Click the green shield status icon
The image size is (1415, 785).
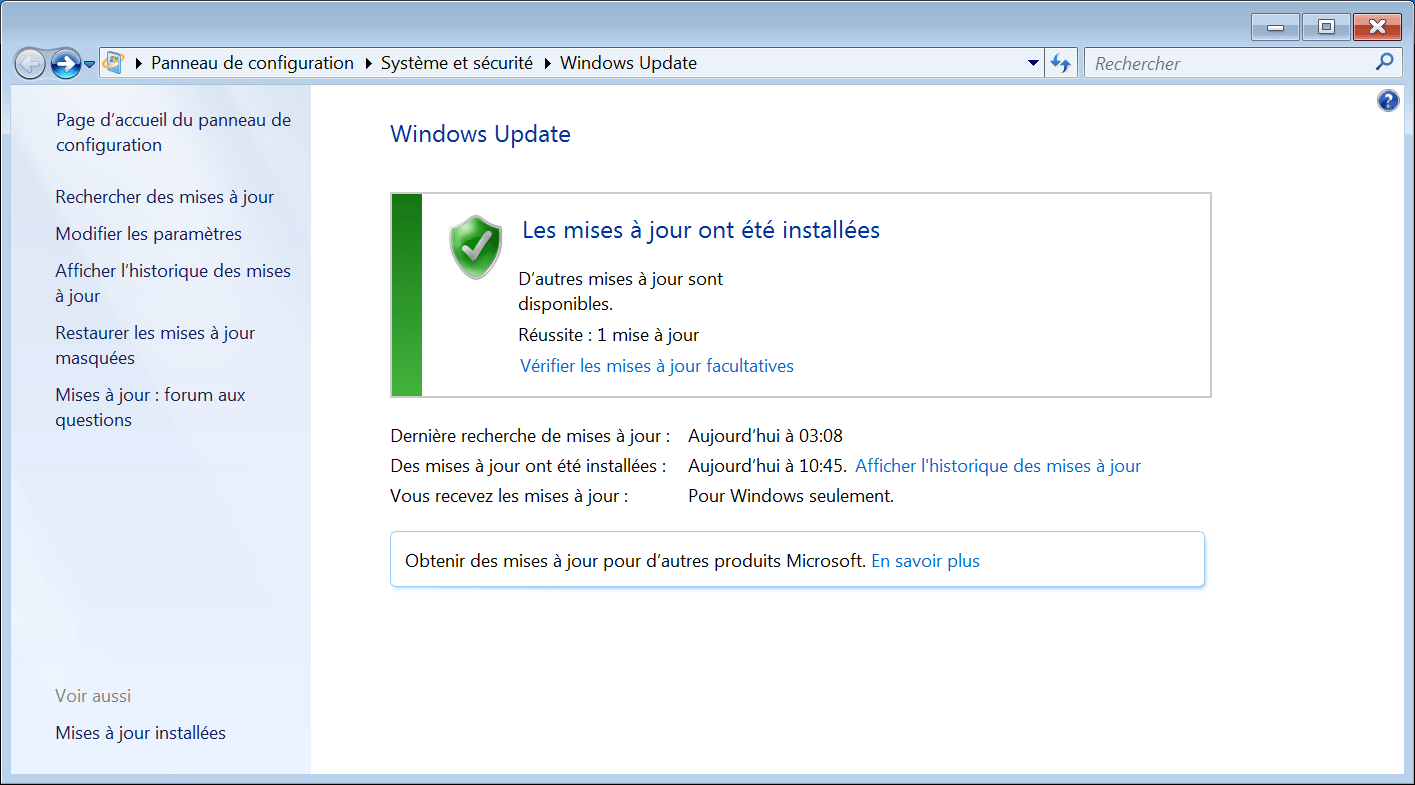coord(475,247)
